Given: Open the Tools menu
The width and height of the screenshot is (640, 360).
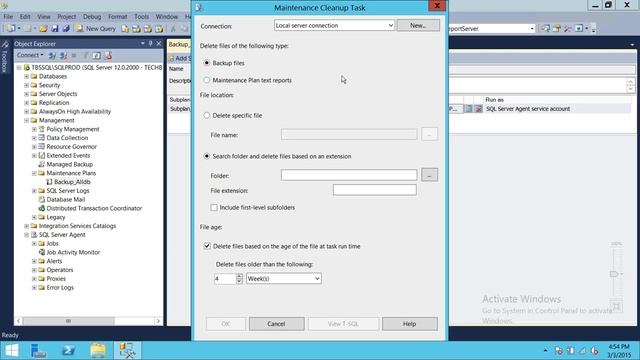Looking at the screenshot, I should click(x=141, y=17).
